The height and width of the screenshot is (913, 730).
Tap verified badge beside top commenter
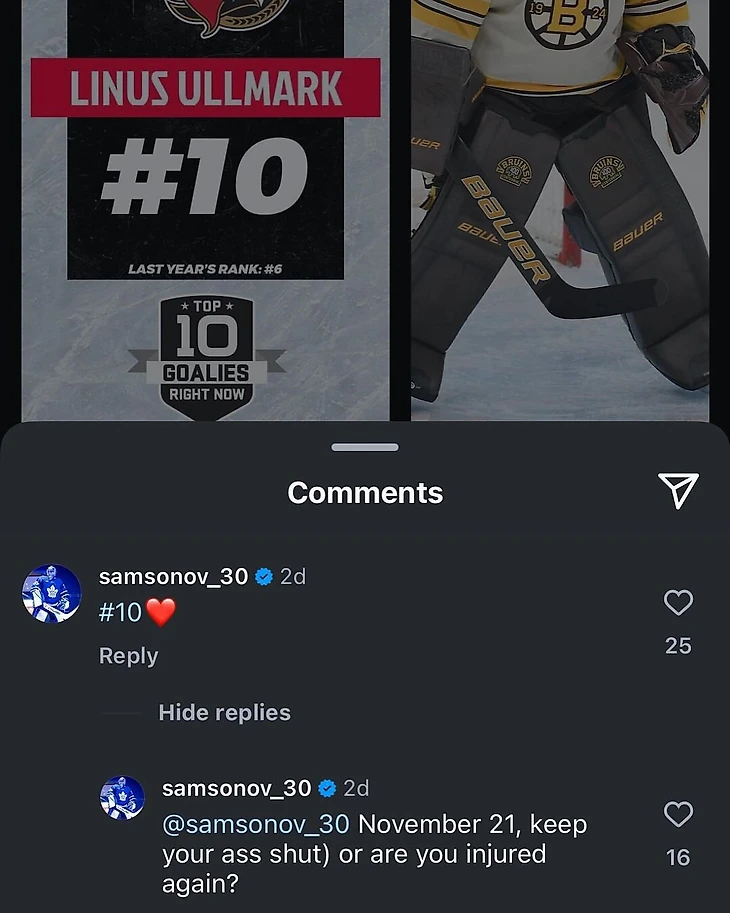pyautogui.click(x=264, y=576)
